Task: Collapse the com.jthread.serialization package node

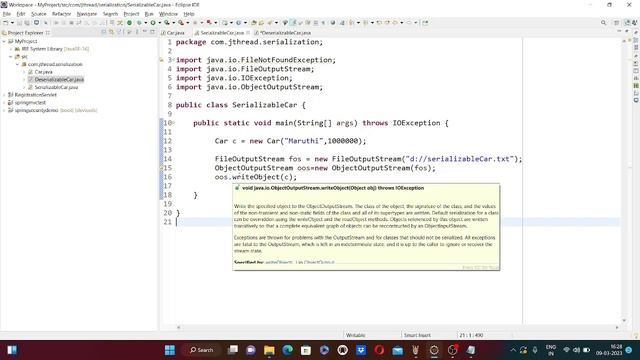Action: tap(18, 64)
